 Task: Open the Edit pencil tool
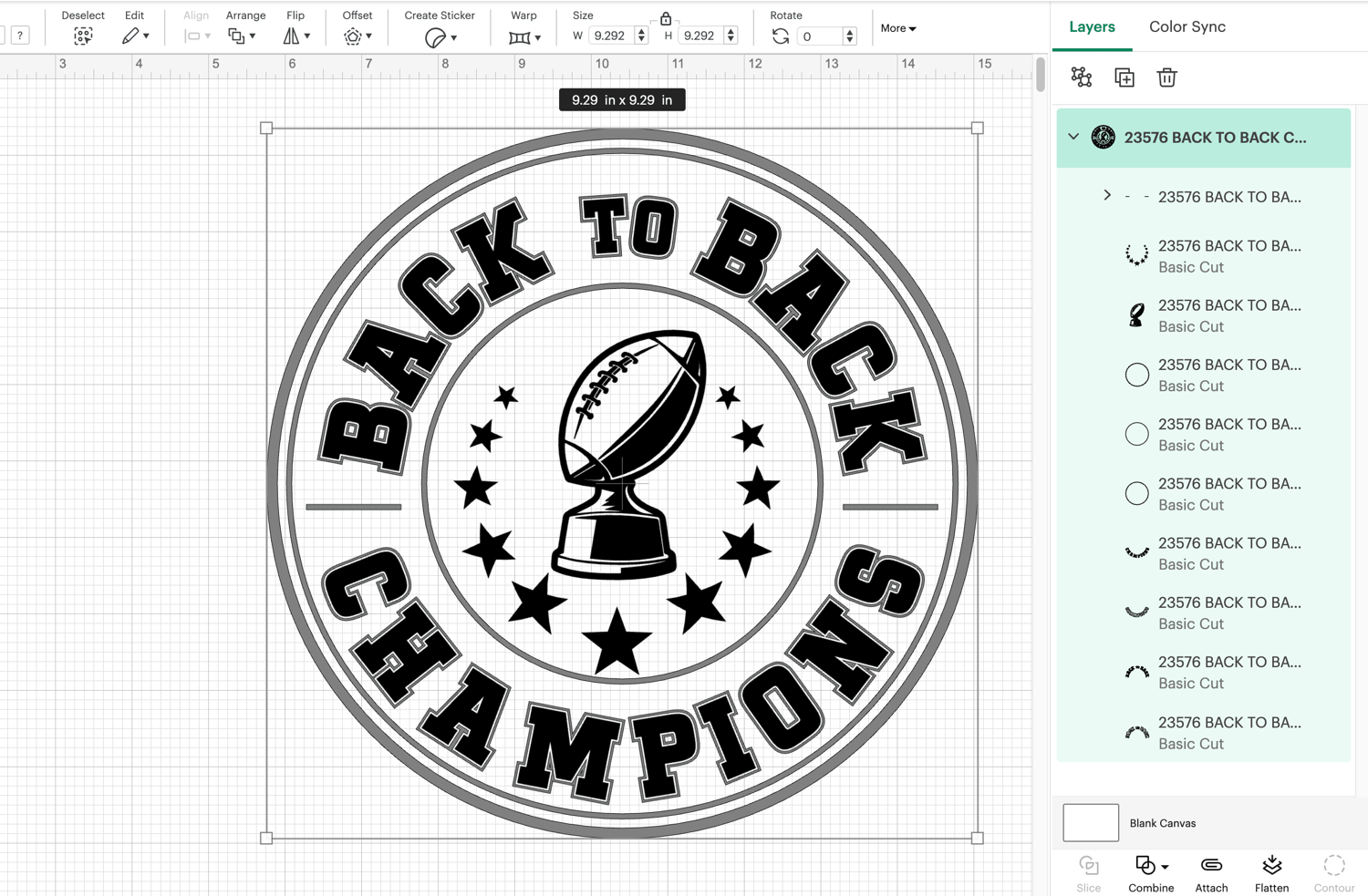pos(130,36)
